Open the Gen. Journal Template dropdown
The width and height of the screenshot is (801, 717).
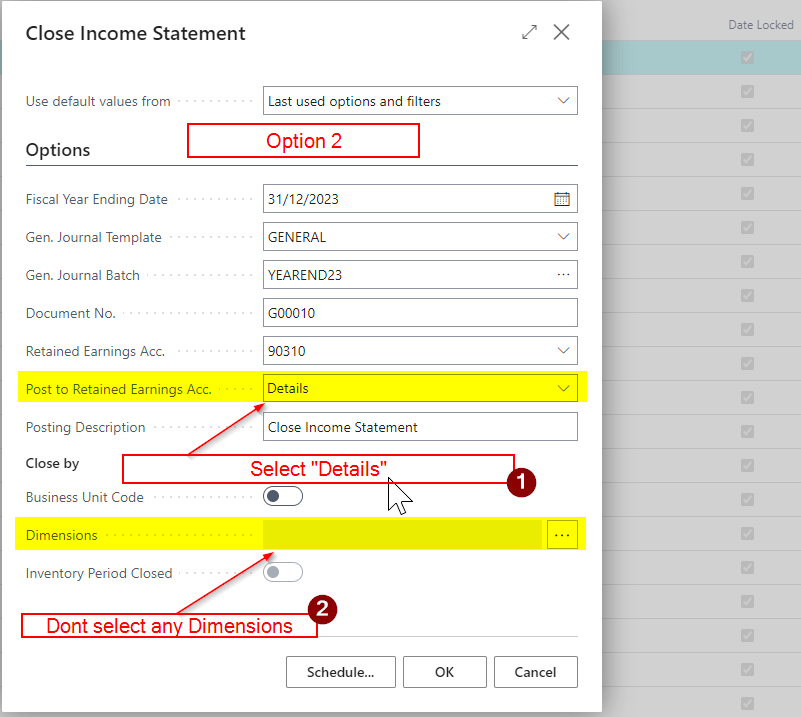point(562,237)
